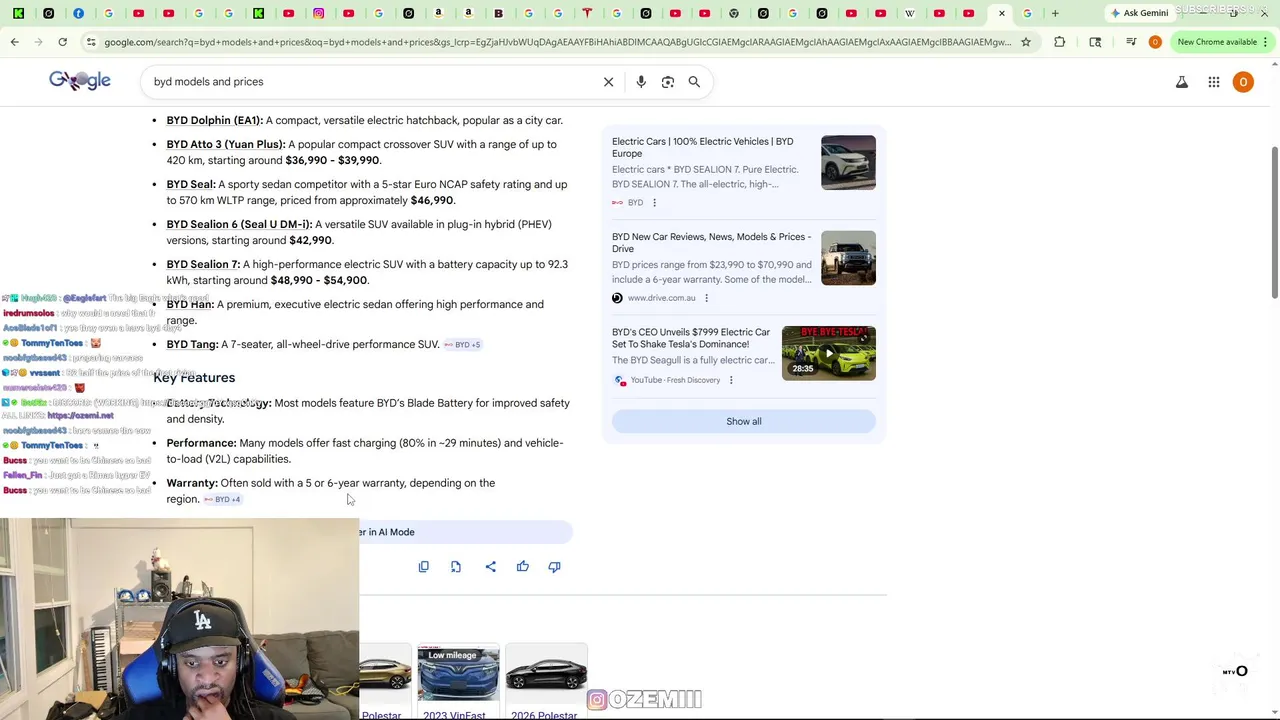This screenshot has height=720, width=1280.
Task: Open a new browser tab
Action: click(1055, 13)
